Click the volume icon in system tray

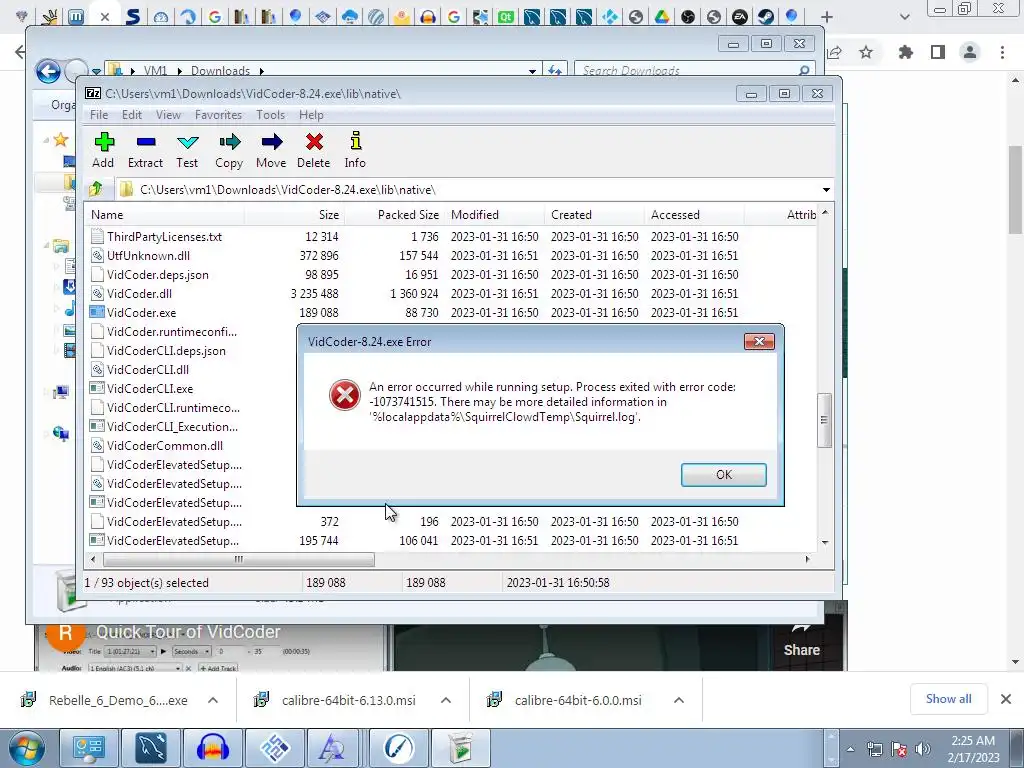(922, 749)
